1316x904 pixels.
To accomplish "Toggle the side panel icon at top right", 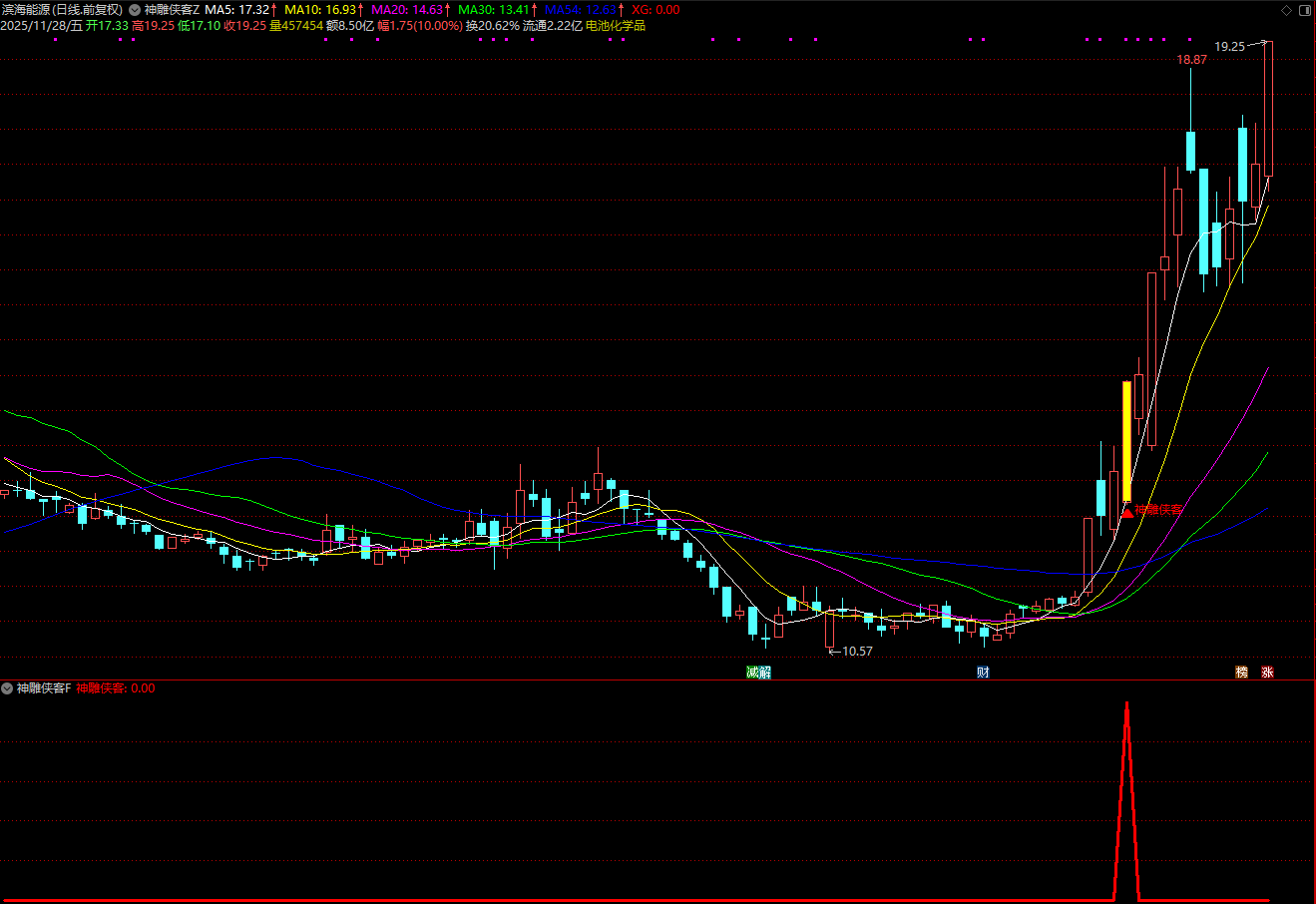I will [x=1303, y=10].
